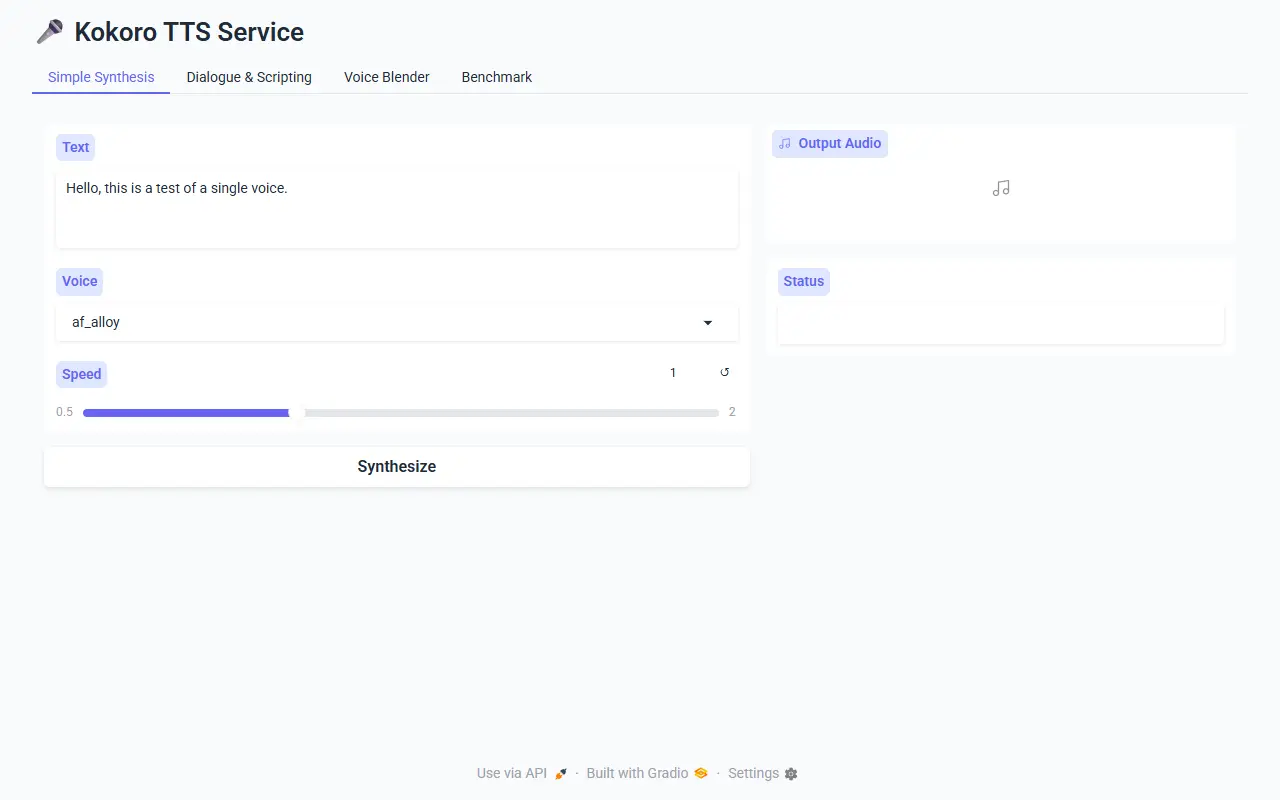Focus the Text input box
1280x800 pixels.
(397, 208)
